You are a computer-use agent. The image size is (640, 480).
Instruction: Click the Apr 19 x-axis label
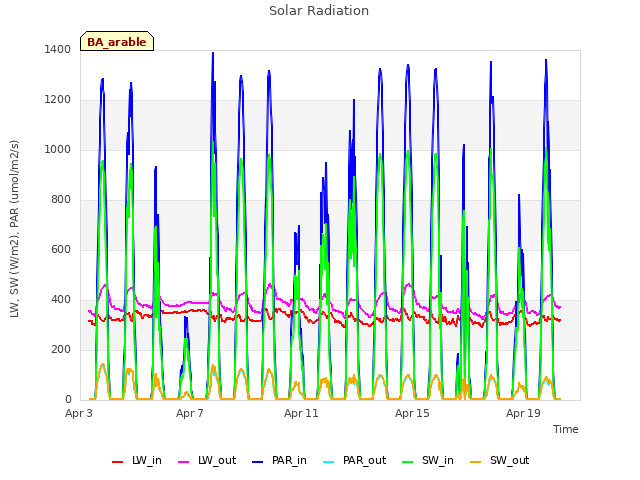click(x=523, y=413)
